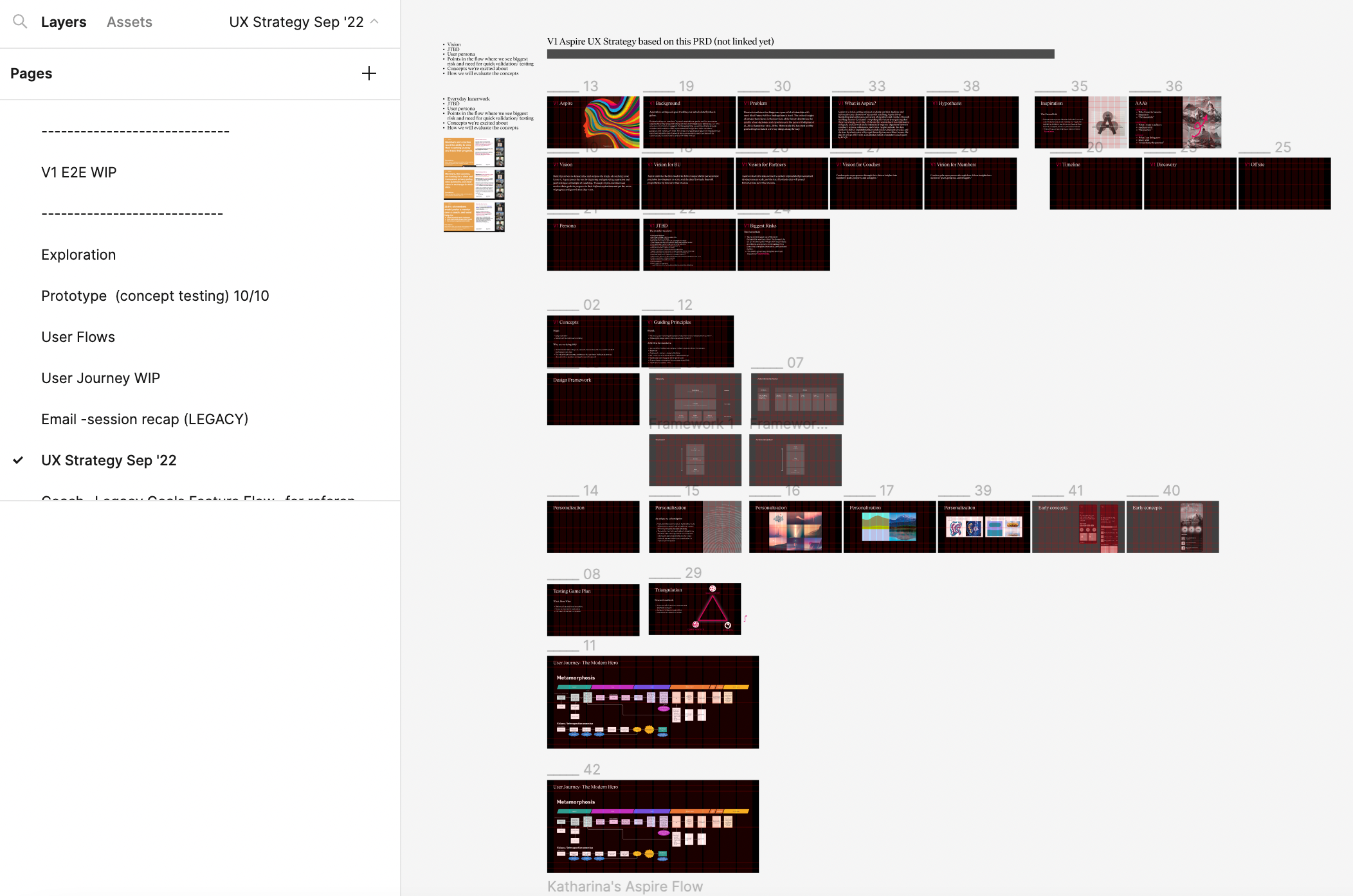
Task: Select the V1 E2E WIP page
Action: [x=78, y=172]
